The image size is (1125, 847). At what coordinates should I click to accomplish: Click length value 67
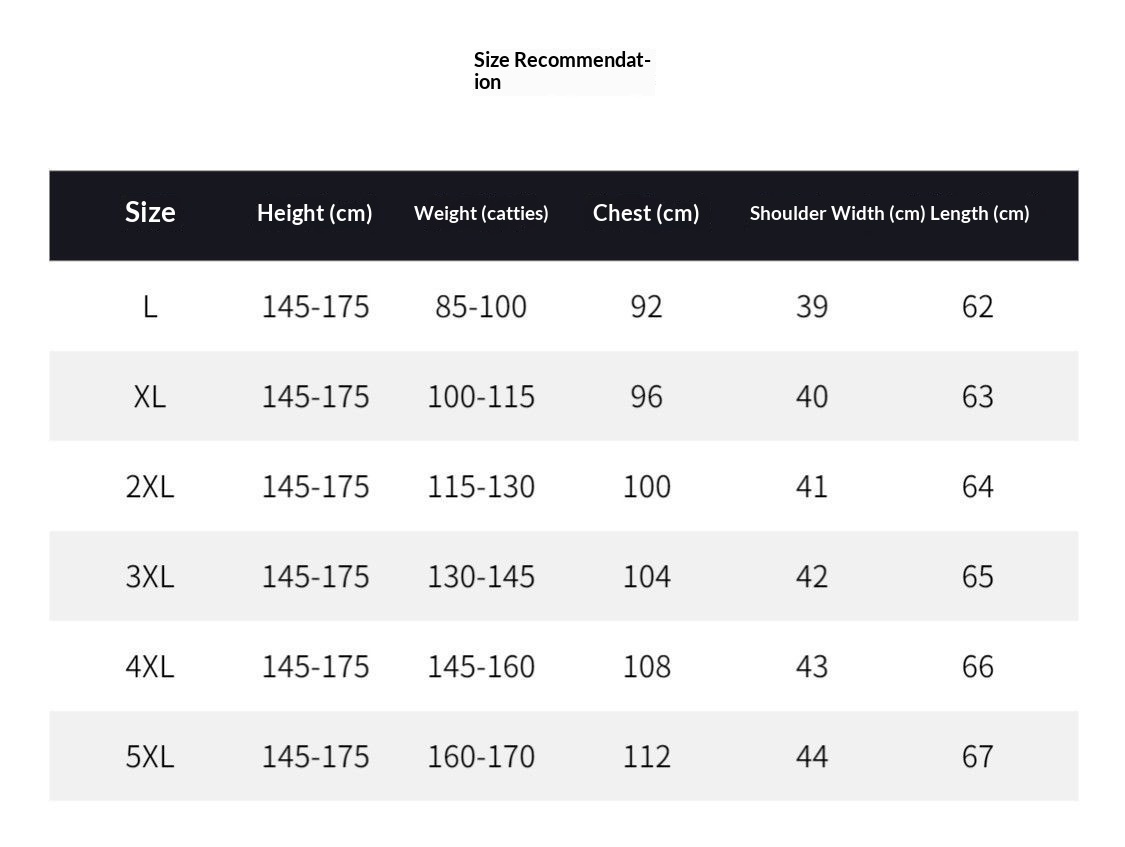click(x=977, y=756)
